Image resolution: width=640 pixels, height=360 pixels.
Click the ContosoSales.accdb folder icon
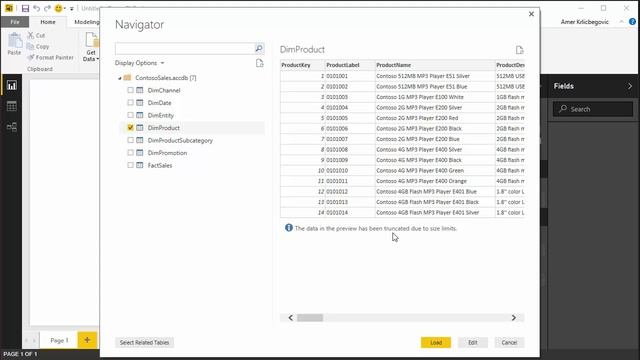point(127,78)
